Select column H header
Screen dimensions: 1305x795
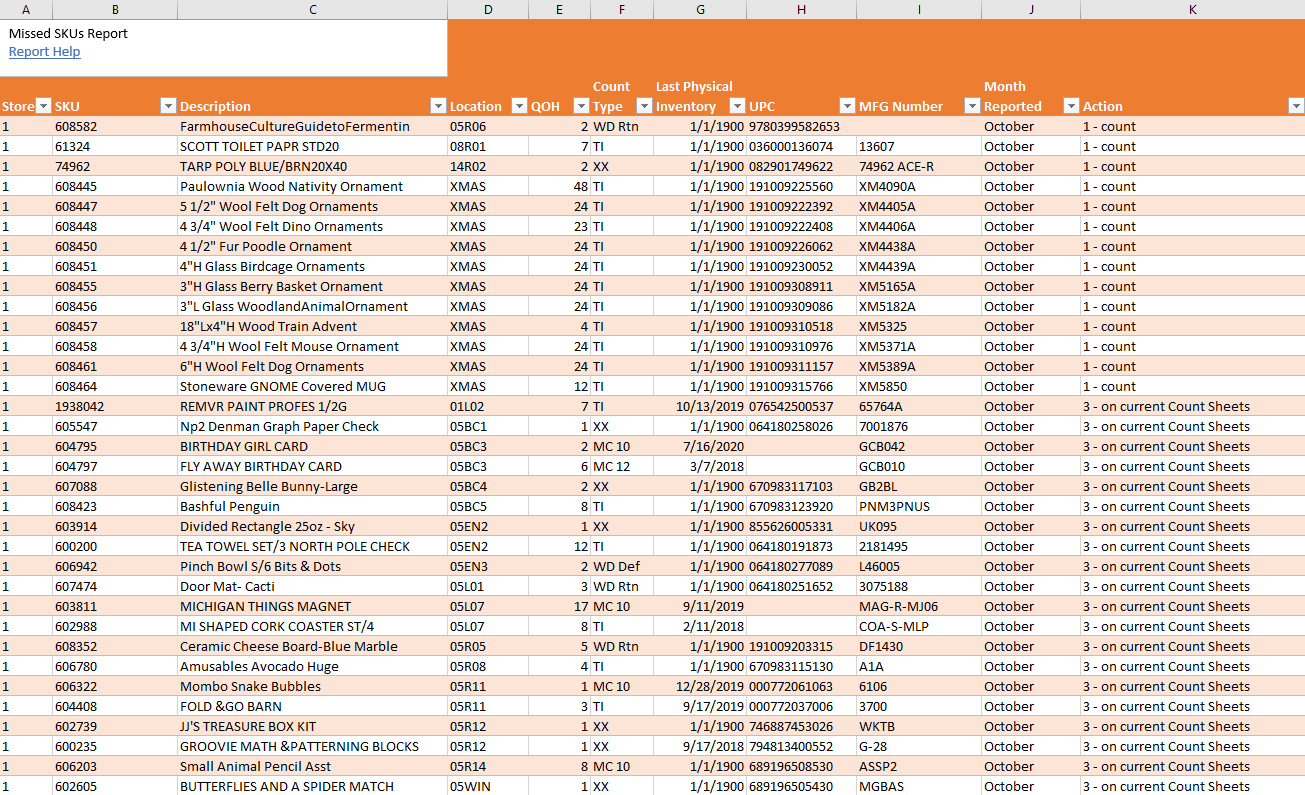coord(801,9)
